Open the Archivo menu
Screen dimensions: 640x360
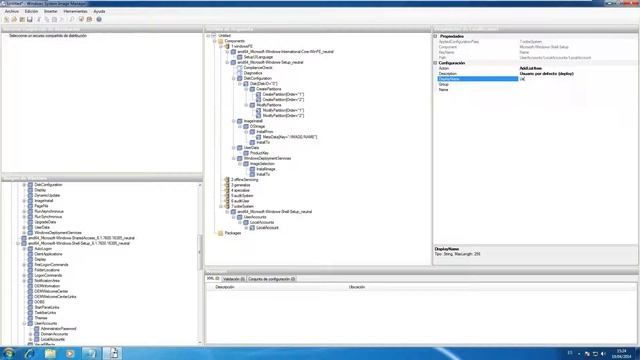click(11, 11)
